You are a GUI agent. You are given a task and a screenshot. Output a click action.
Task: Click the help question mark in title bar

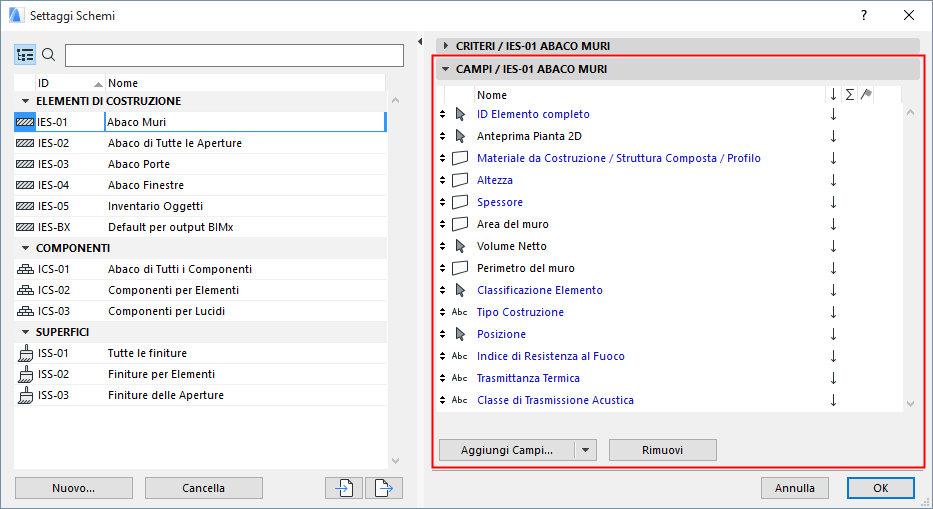point(864,15)
